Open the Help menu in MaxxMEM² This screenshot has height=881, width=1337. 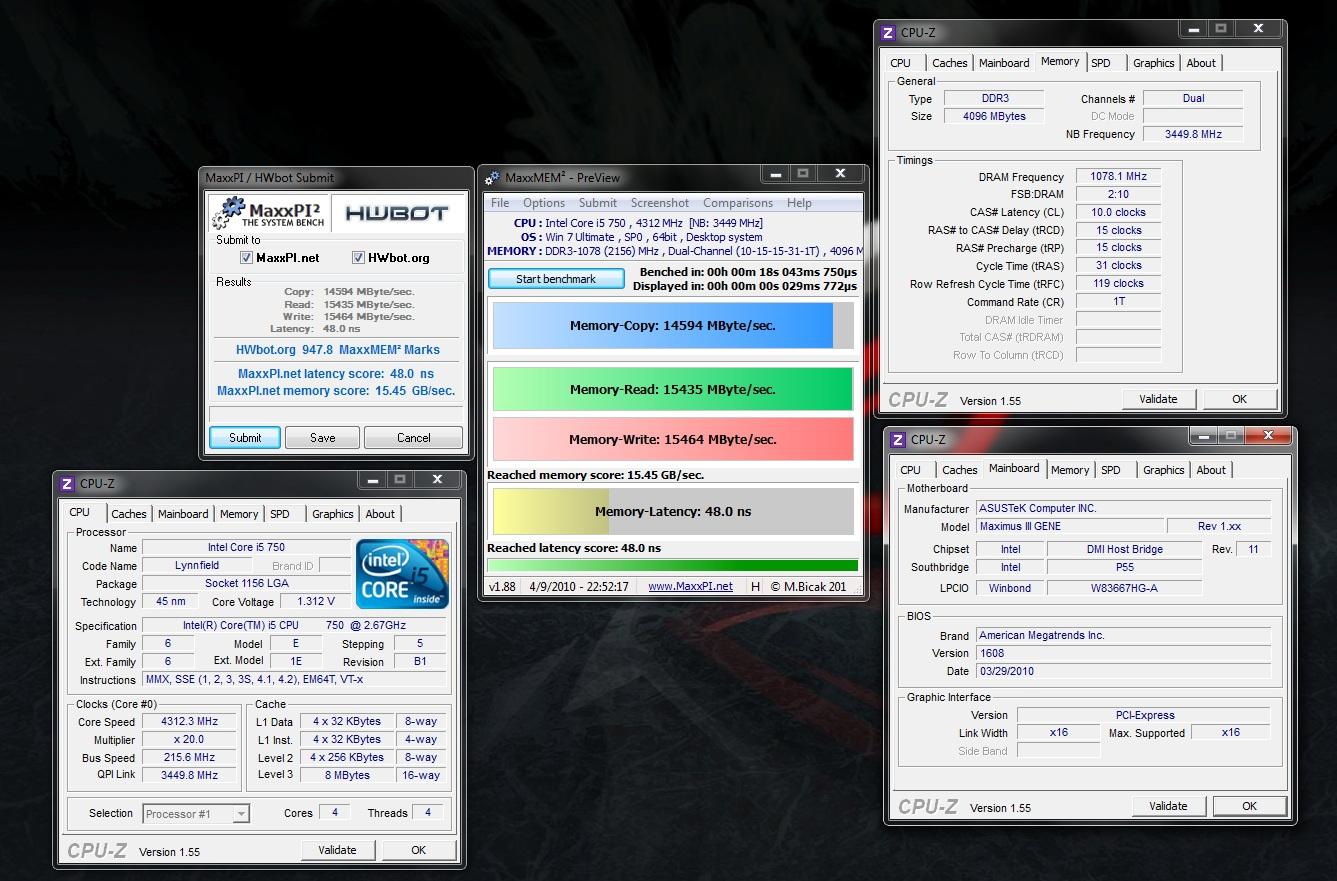pyautogui.click(x=799, y=203)
